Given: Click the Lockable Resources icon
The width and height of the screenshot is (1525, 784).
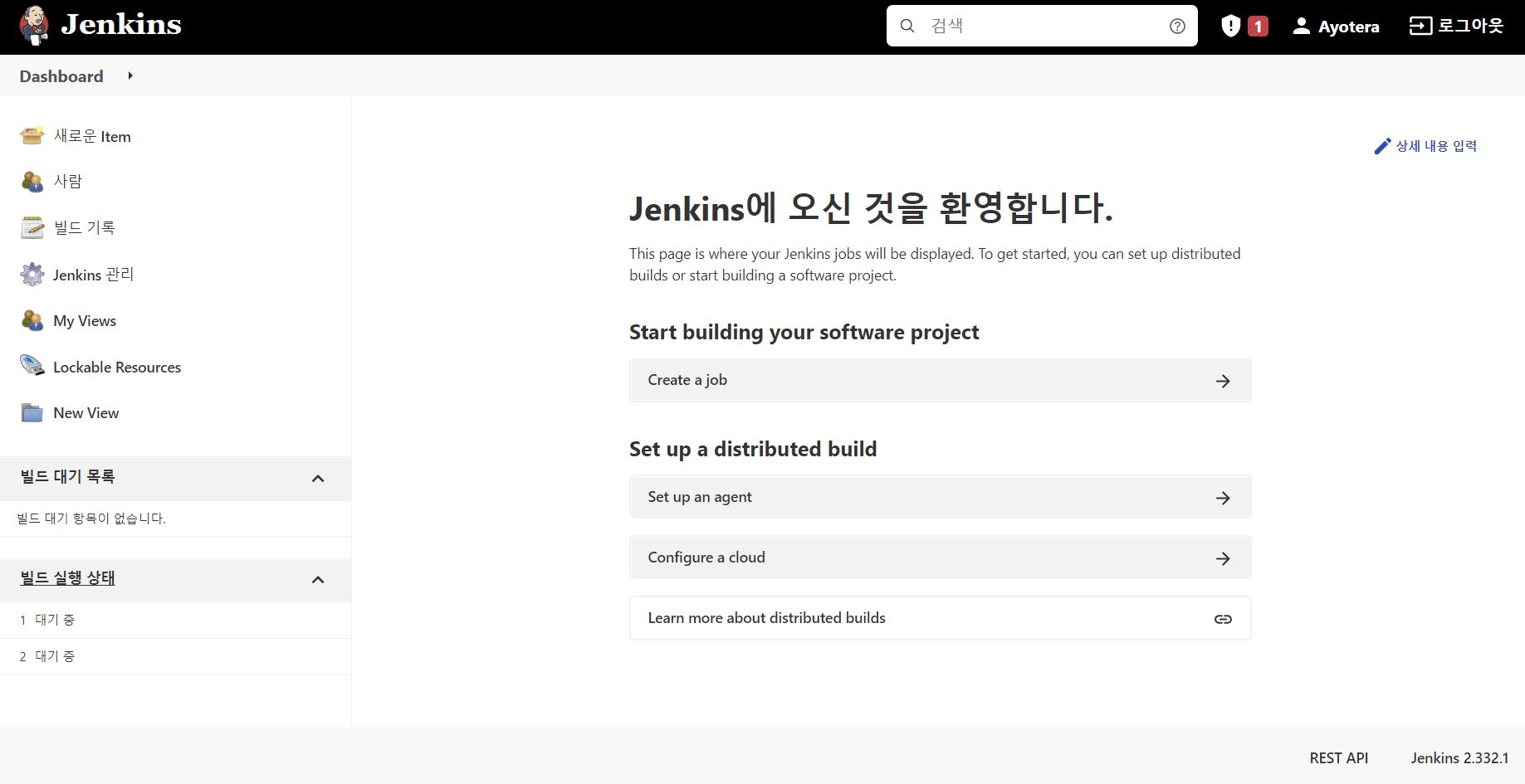Looking at the screenshot, I should [x=32, y=366].
